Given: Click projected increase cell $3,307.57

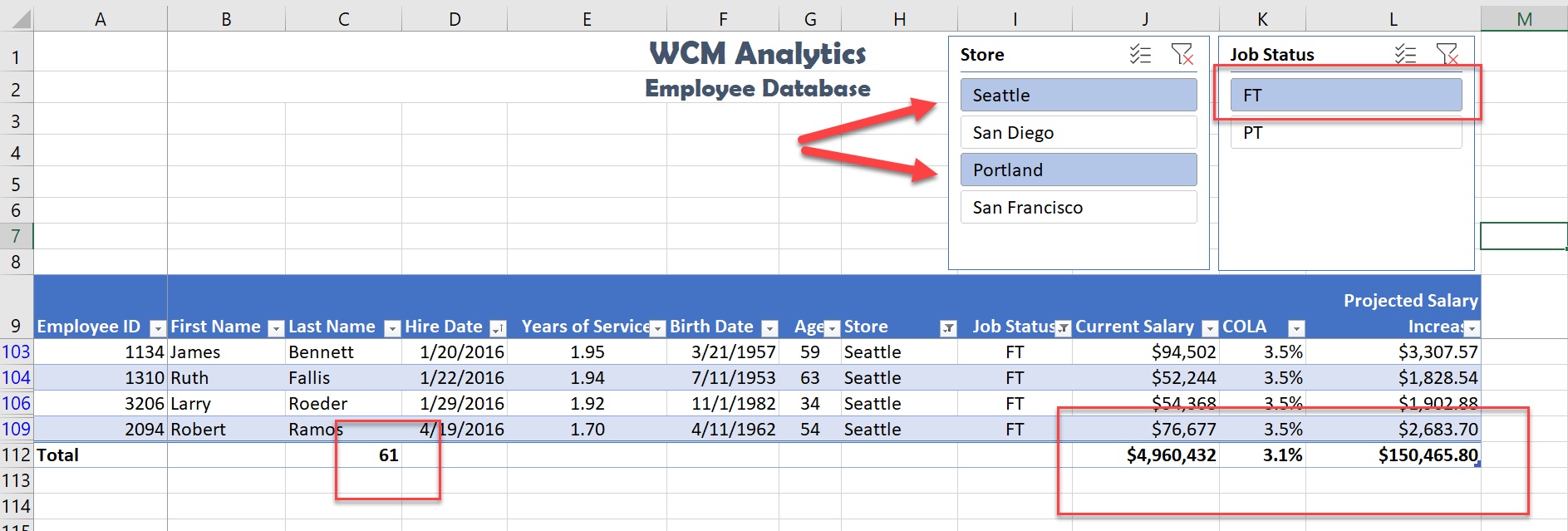Looking at the screenshot, I should pyautogui.click(x=1393, y=352).
